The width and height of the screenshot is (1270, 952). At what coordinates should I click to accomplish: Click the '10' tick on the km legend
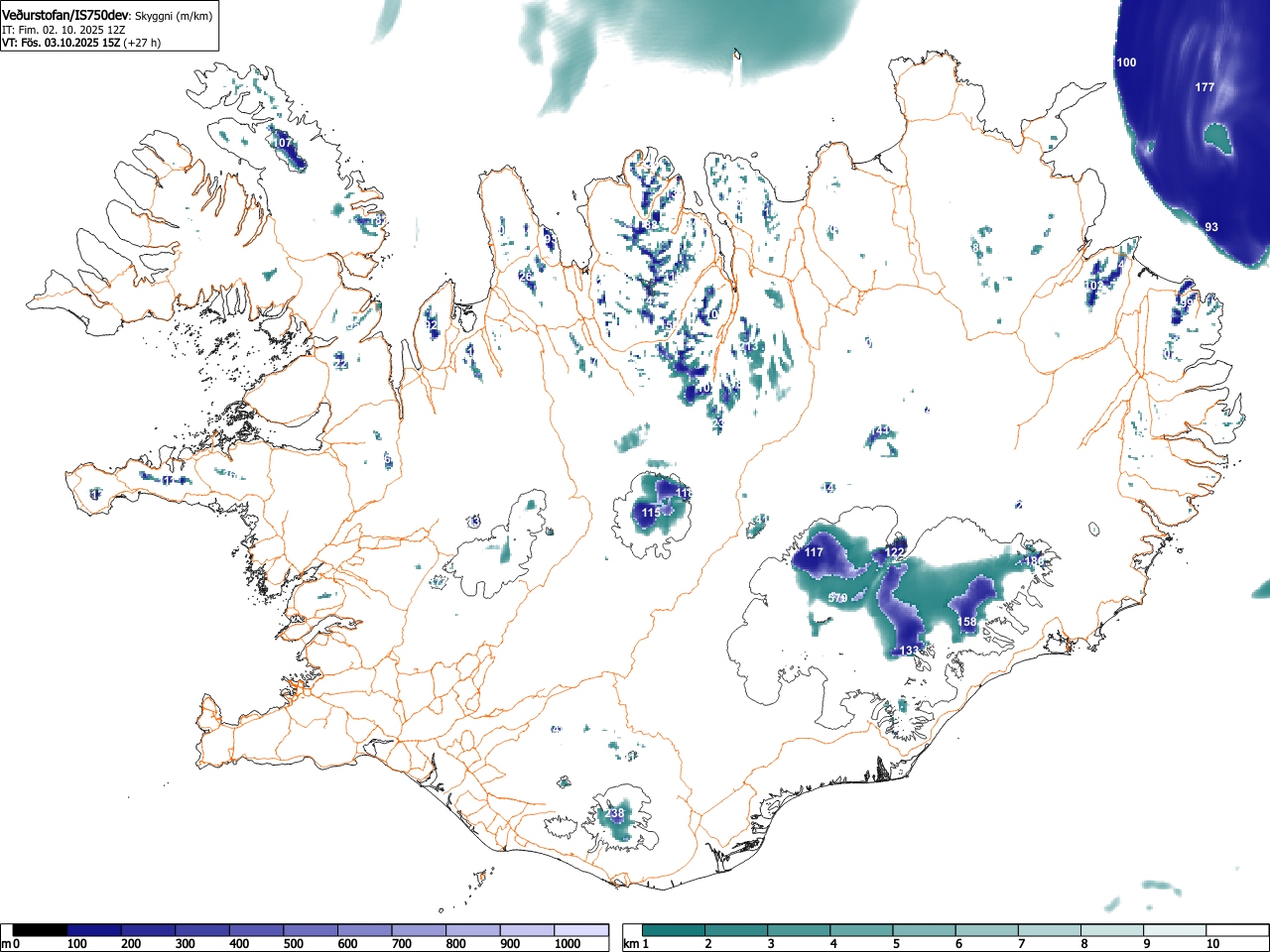1212,944
